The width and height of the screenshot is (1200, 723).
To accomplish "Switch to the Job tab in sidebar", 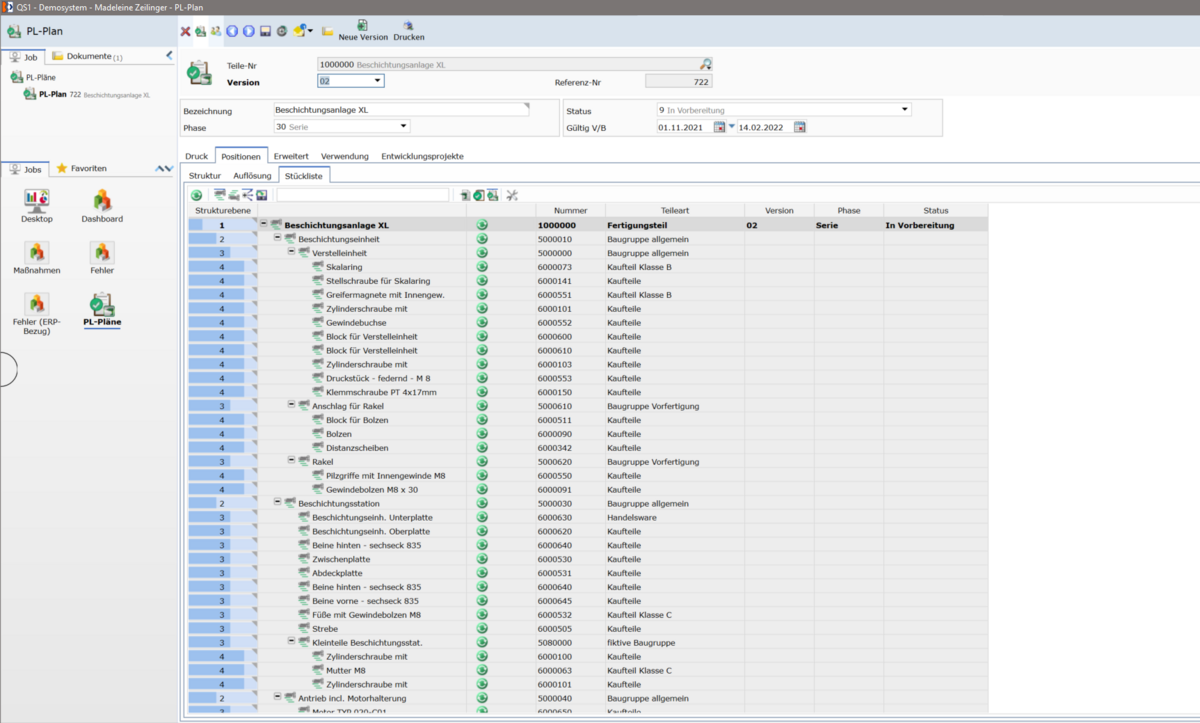I will [x=23, y=57].
